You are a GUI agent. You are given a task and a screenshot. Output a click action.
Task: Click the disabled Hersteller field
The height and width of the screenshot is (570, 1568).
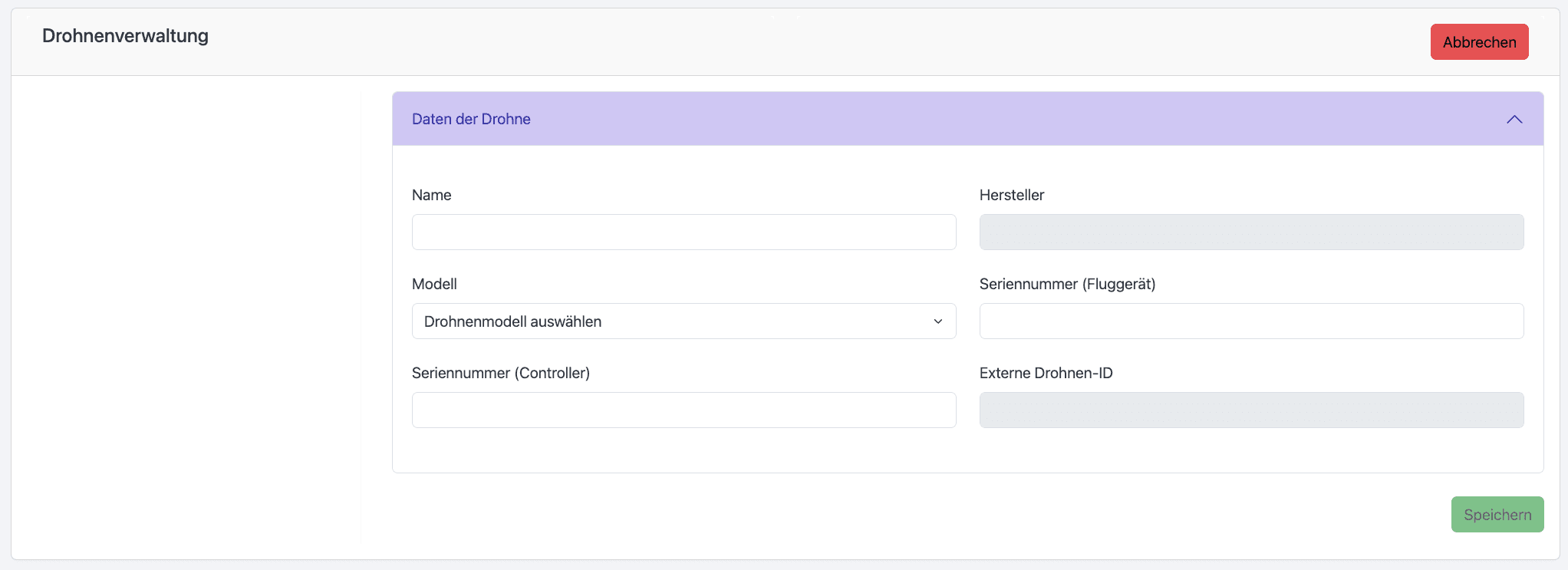click(1251, 232)
